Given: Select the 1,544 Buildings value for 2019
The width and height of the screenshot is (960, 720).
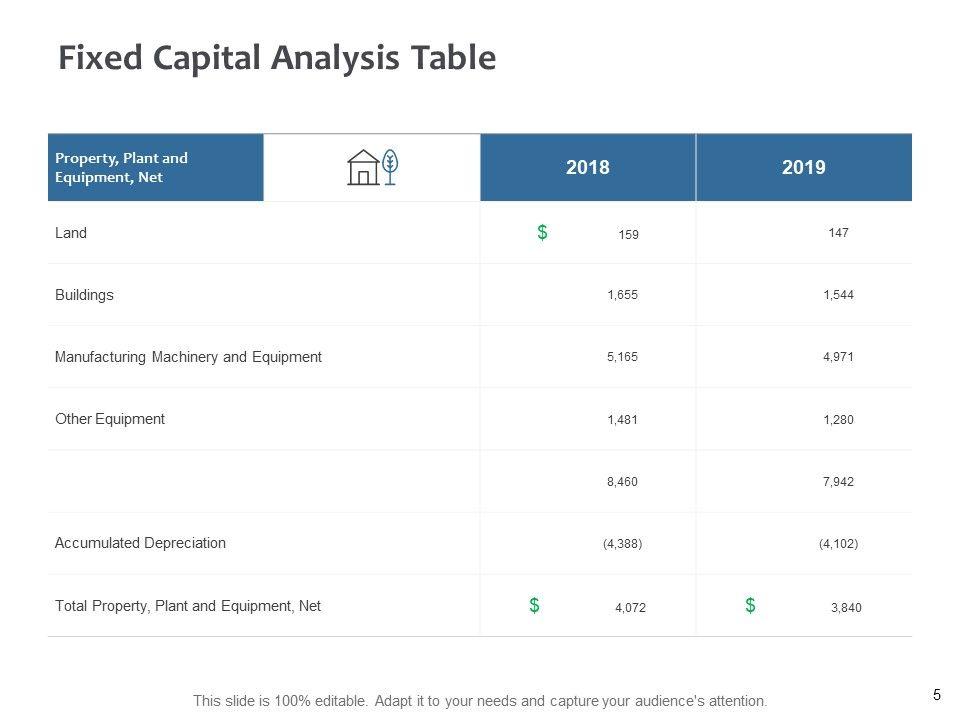Looking at the screenshot, I should [x=838, y=295].
